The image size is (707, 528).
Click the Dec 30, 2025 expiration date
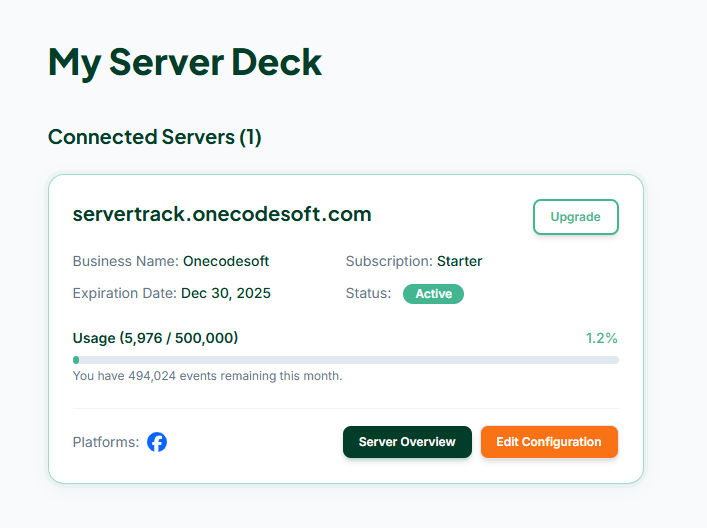[225, 293]
